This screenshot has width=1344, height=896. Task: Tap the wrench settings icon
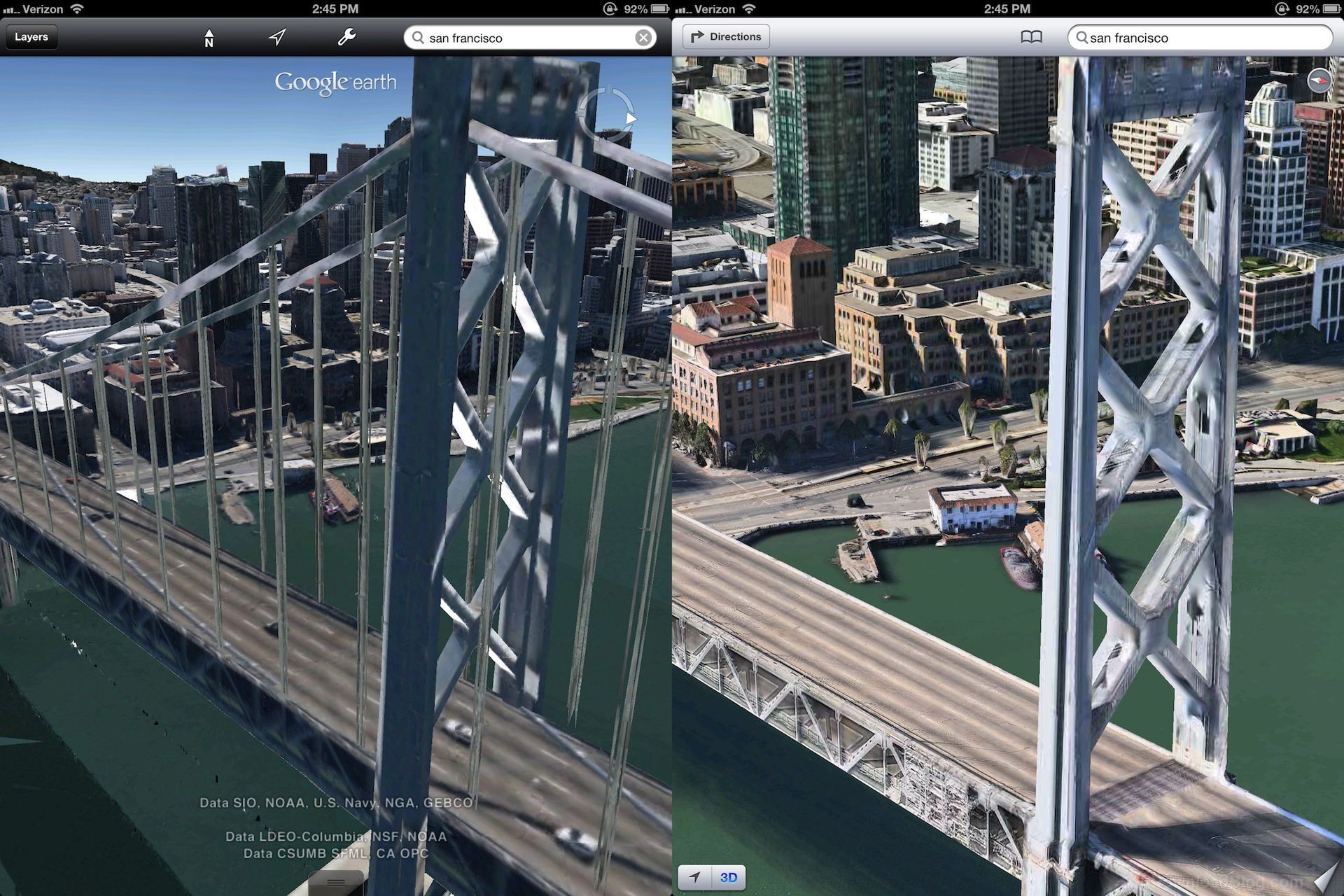[x=346, y=37]
